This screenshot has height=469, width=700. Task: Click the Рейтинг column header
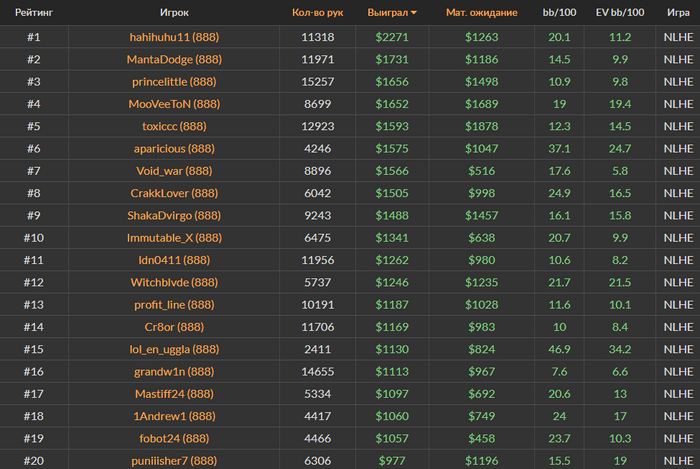coord(34,12)
